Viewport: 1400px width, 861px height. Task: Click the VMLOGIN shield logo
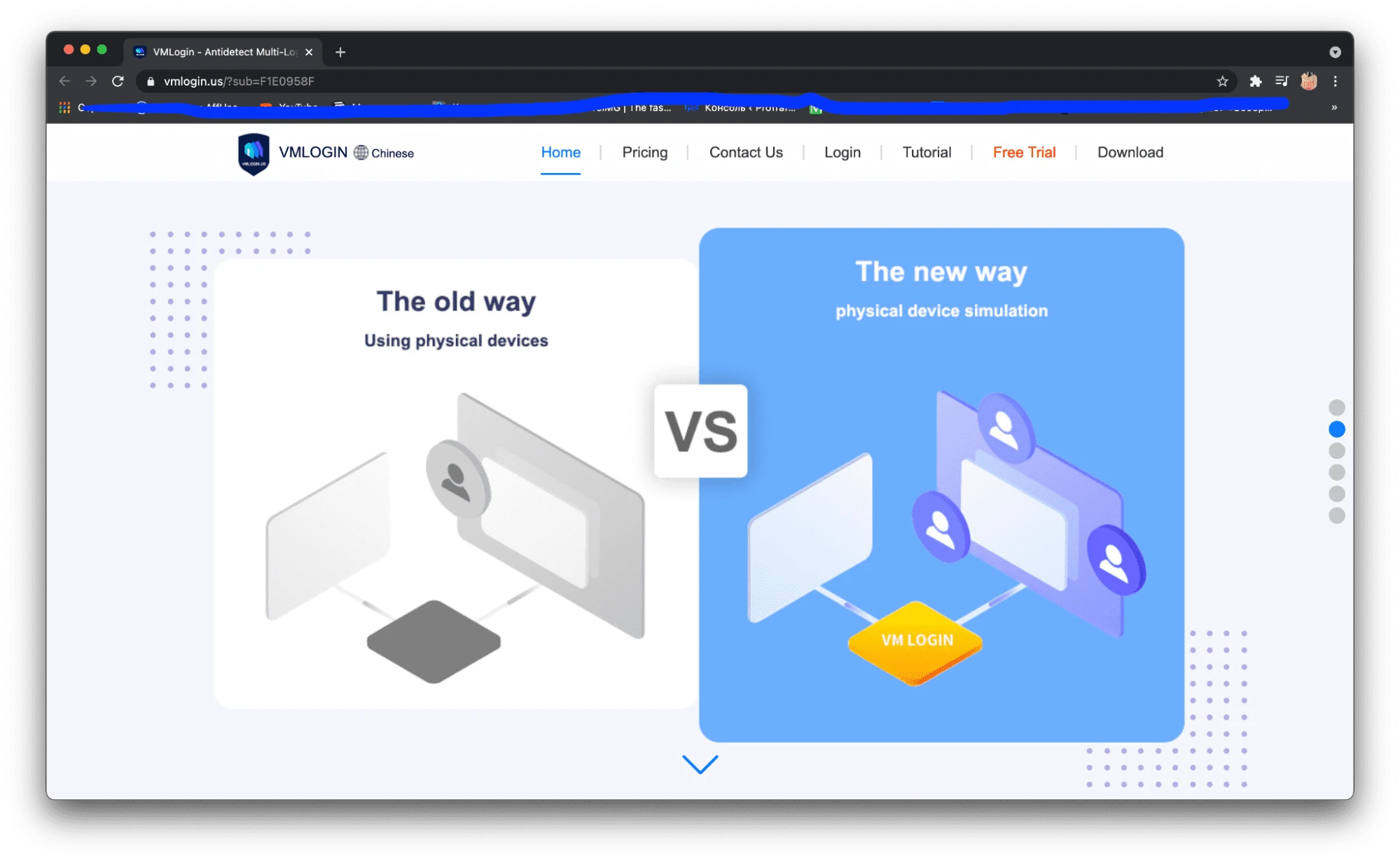point(254,153)
